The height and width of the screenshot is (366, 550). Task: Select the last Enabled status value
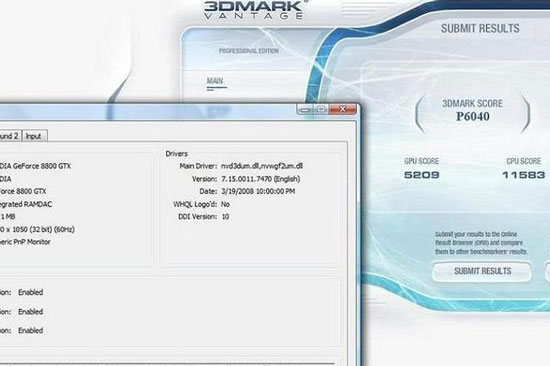tap(31, 331)
